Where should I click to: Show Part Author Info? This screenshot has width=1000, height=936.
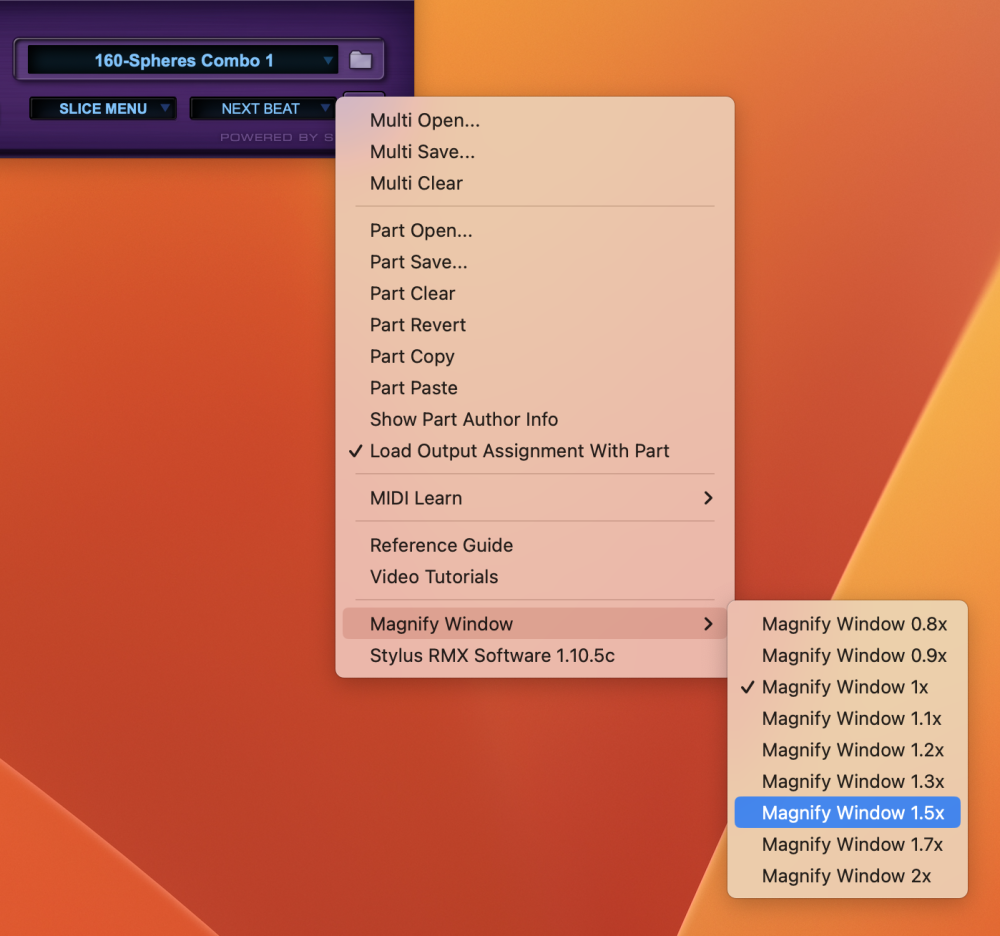click(x=534, y=419)
